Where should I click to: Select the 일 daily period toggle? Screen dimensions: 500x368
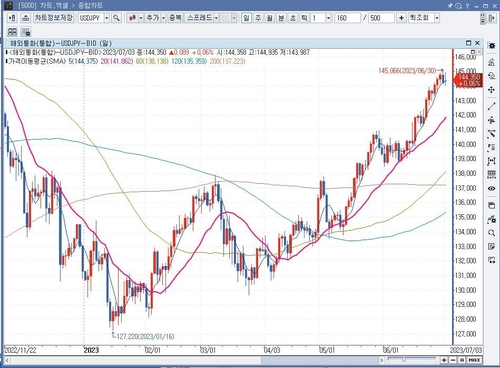(x=246, y=18)
